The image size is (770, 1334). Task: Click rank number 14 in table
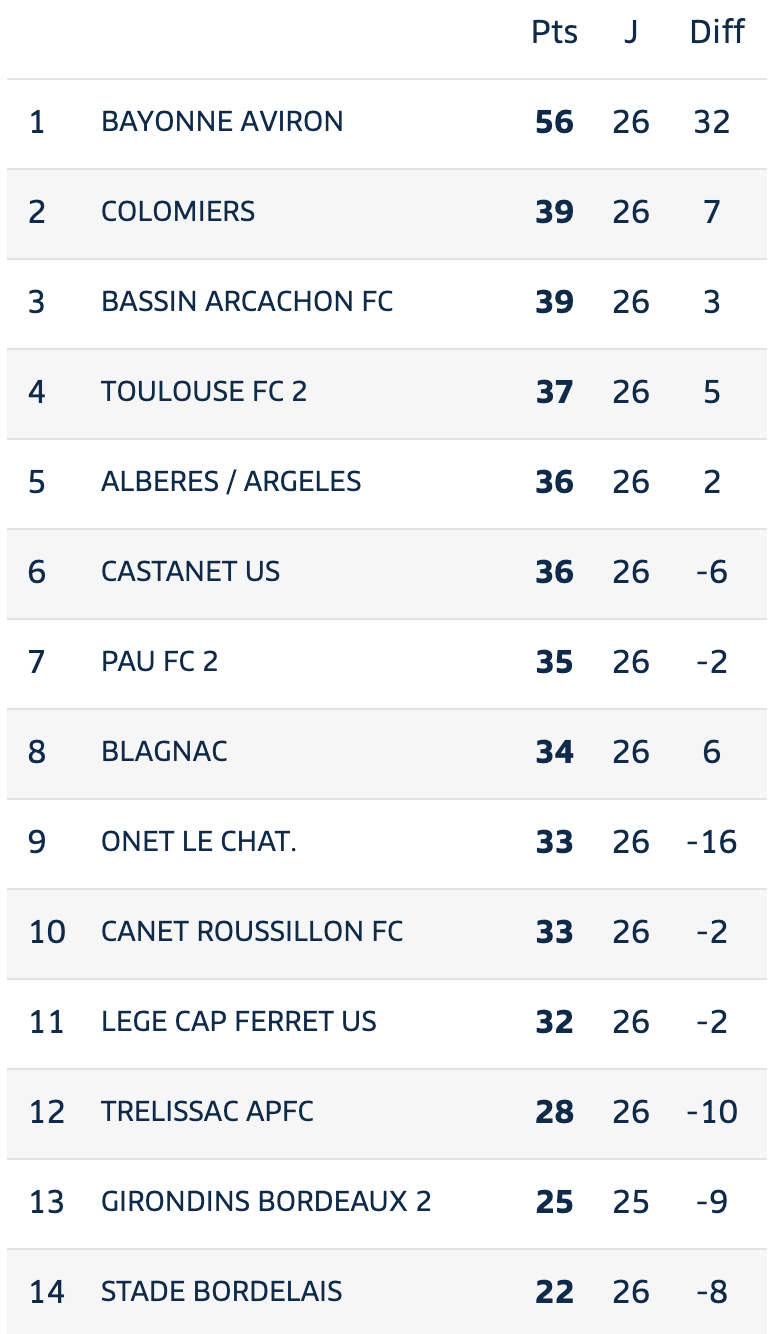click(47, 1292)
